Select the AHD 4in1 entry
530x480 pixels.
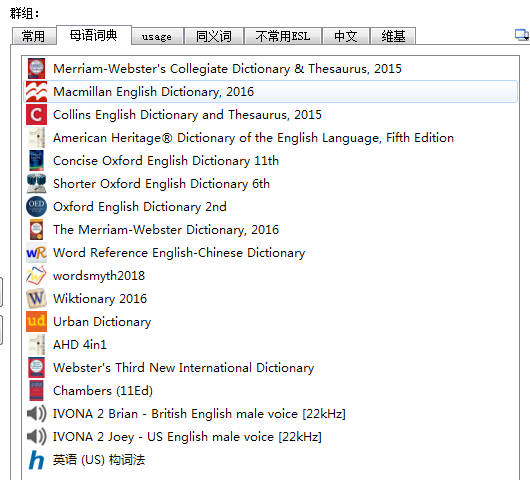pyautogui.click(x=271, y=344)
